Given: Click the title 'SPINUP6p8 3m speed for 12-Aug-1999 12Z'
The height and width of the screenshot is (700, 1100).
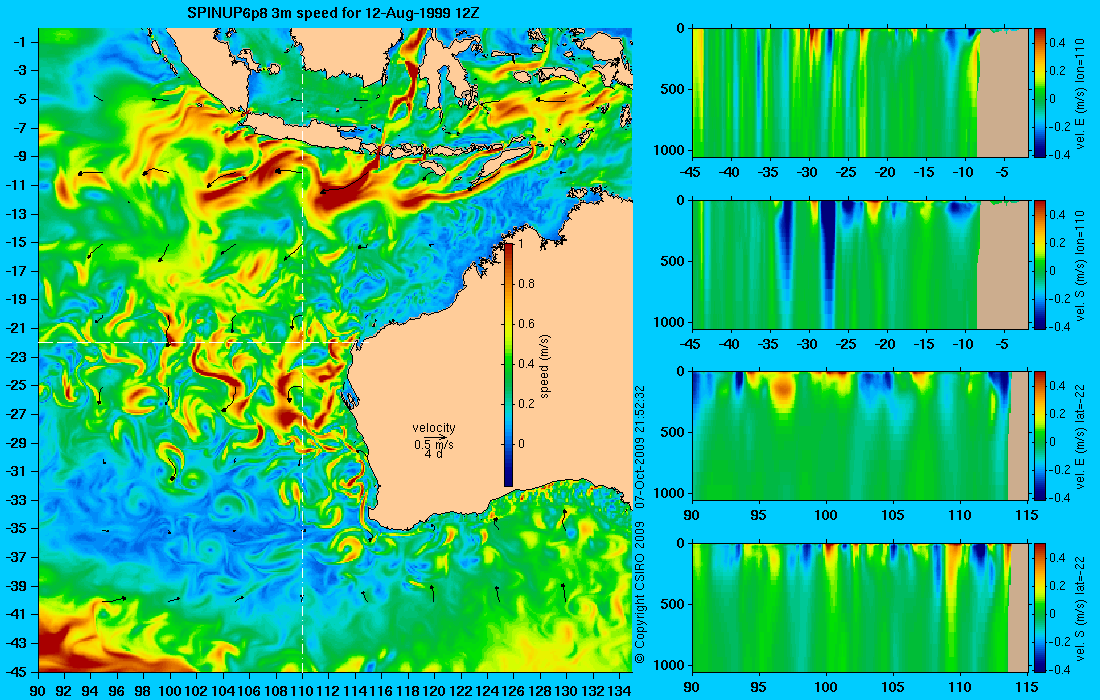Looking at the screenshot, I should coord(333,13).
